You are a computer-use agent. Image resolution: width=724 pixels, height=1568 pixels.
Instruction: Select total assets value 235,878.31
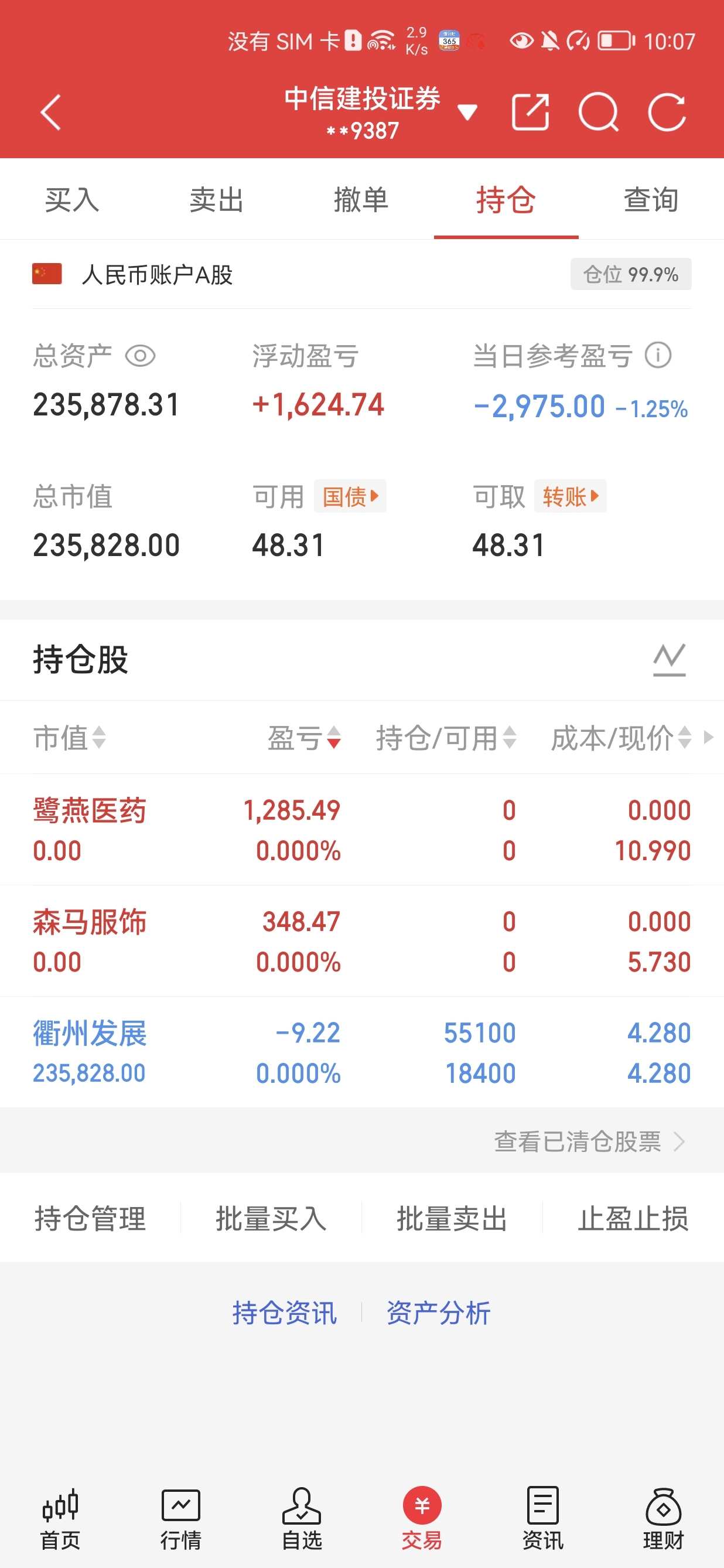click(107, 405)
